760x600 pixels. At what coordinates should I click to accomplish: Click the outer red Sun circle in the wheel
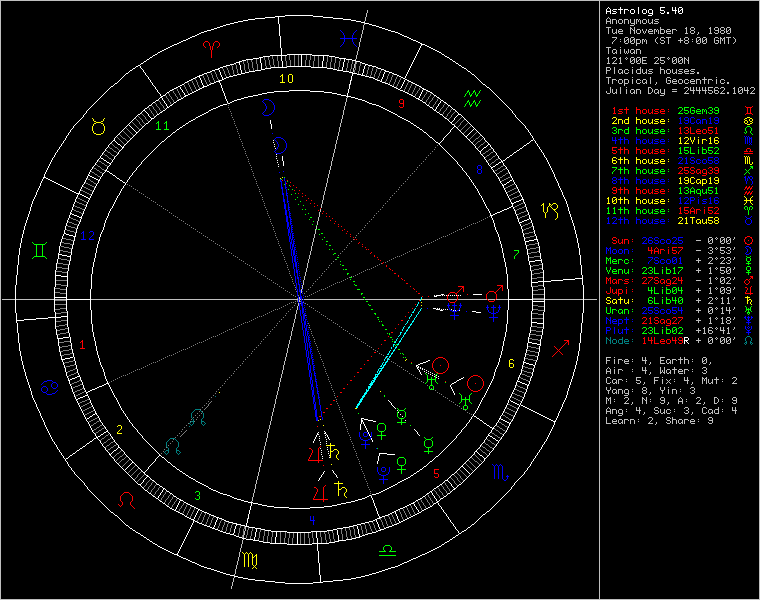(x=475, y=383)
